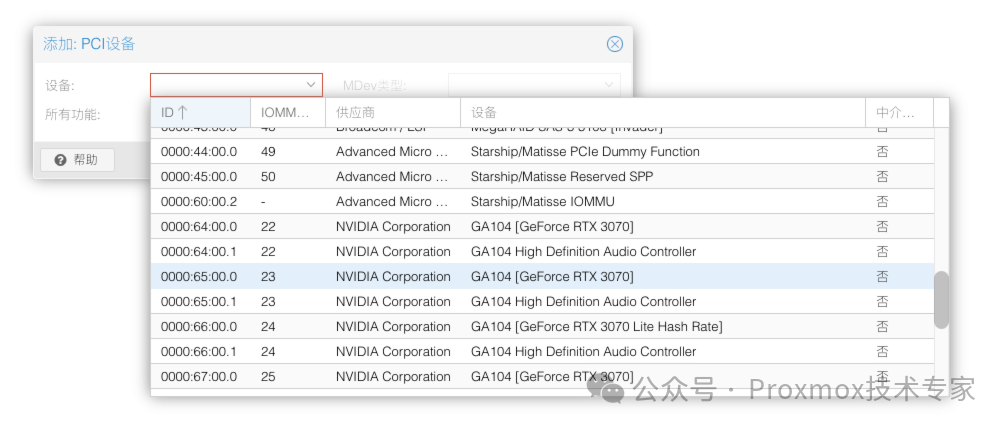1007x429 pixels.
Task: Click the device name column header
Action: (x=662, y=113)
